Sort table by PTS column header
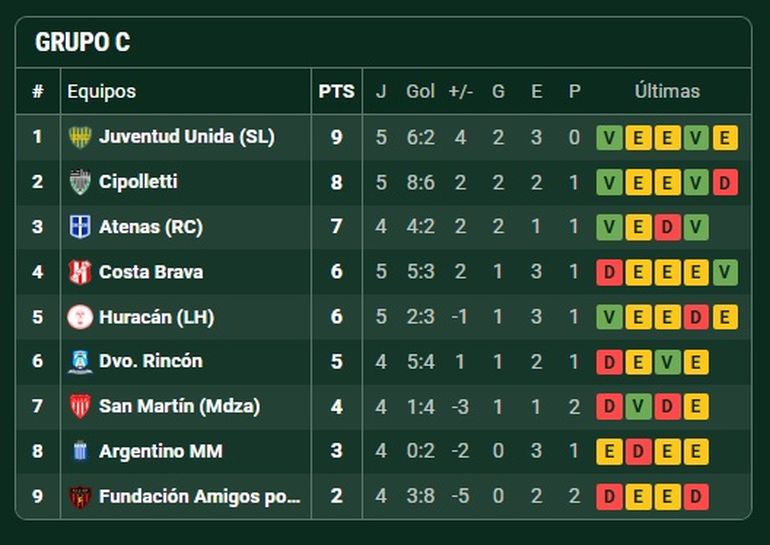Viewport: 770px width, 545px height. click(x=336, y=91)
